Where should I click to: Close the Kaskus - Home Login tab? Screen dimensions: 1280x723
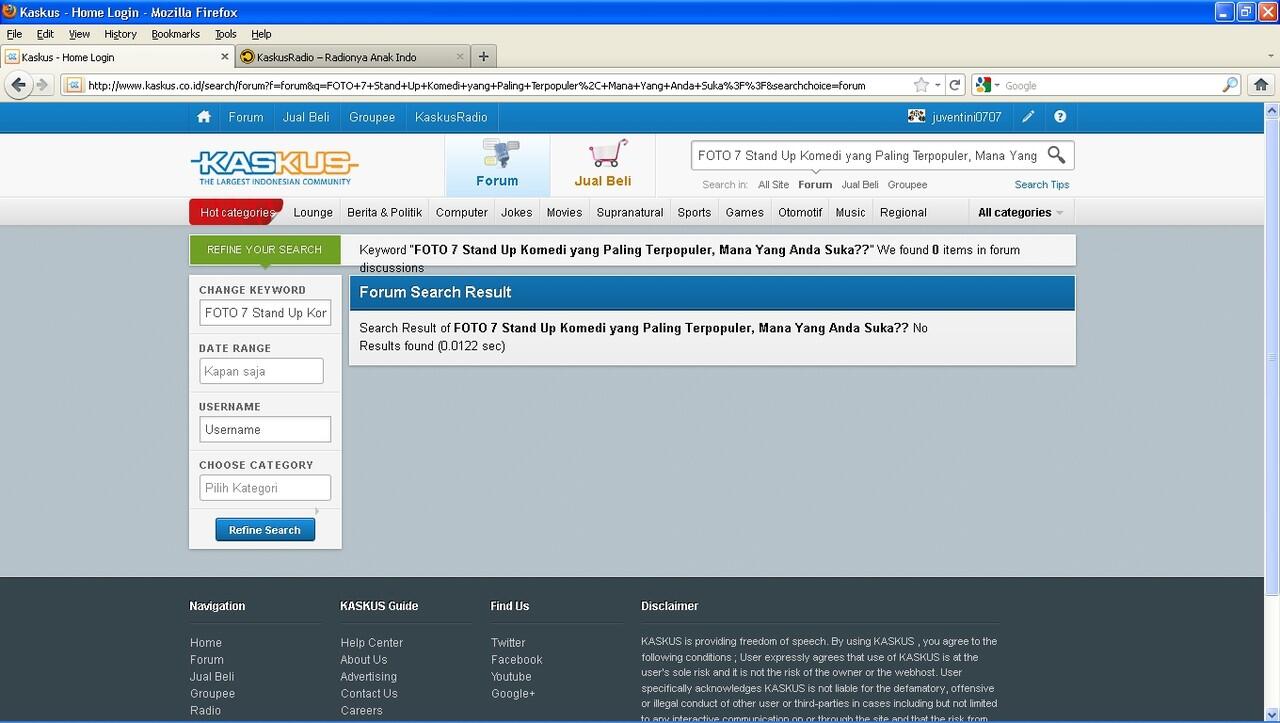coord(224,57)
